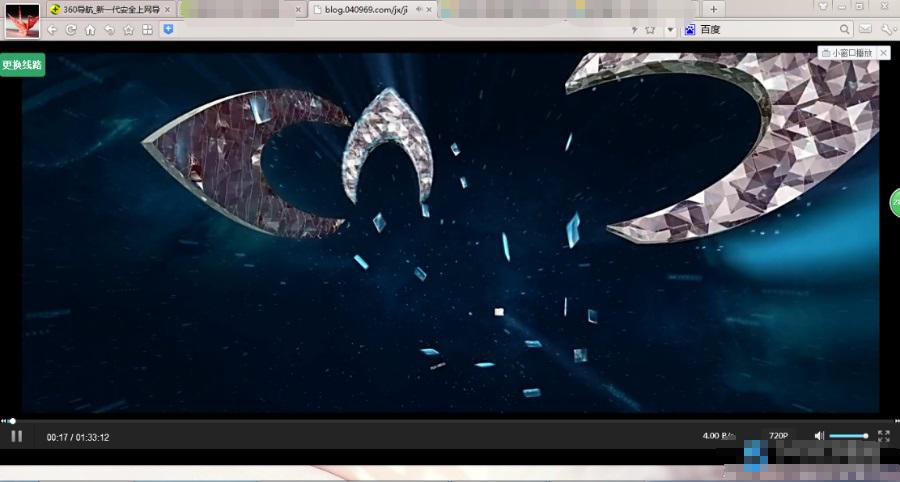This screenshot has width=900, height=482.
Task: Mute the video speaker icon
Action: (819, 436)
